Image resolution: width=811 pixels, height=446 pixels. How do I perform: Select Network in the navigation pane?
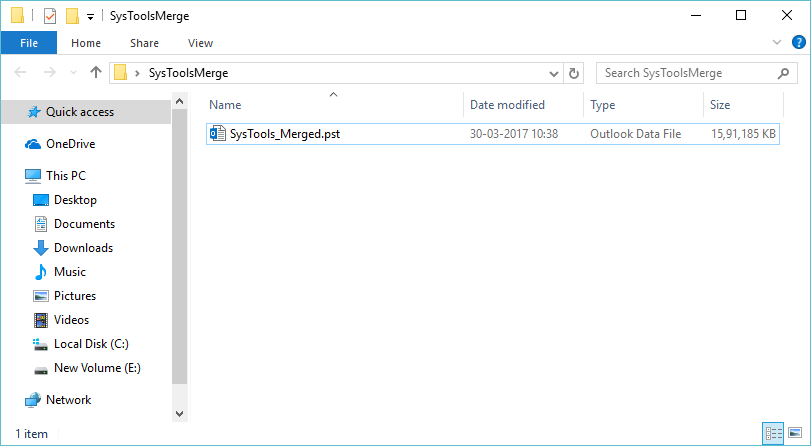[68, 400]
